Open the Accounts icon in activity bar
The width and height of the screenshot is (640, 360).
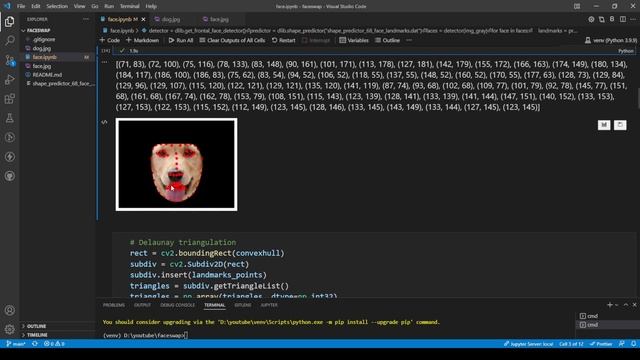(x=9, y=310)
